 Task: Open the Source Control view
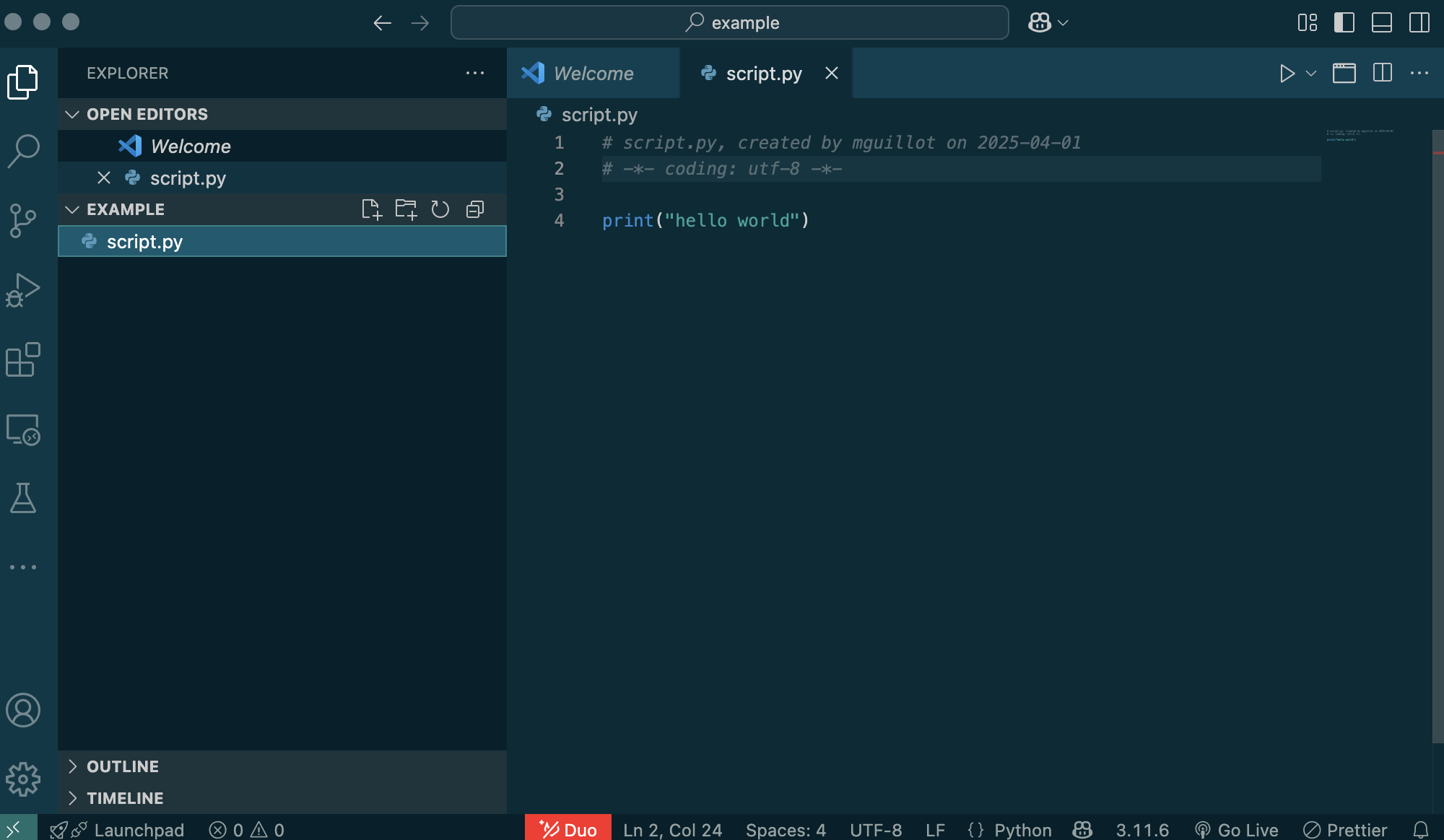(23, 220)
